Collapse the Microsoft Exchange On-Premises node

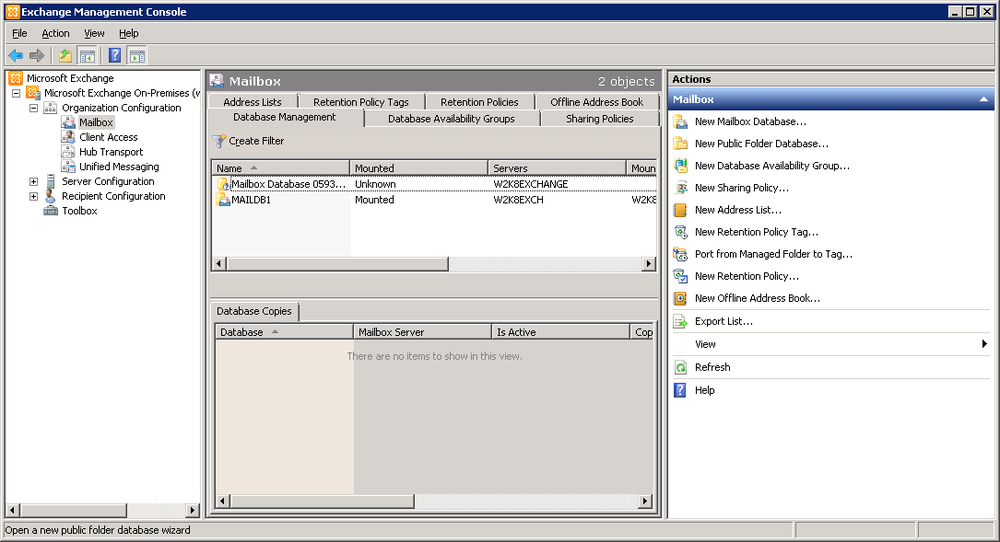pos(16,93)
